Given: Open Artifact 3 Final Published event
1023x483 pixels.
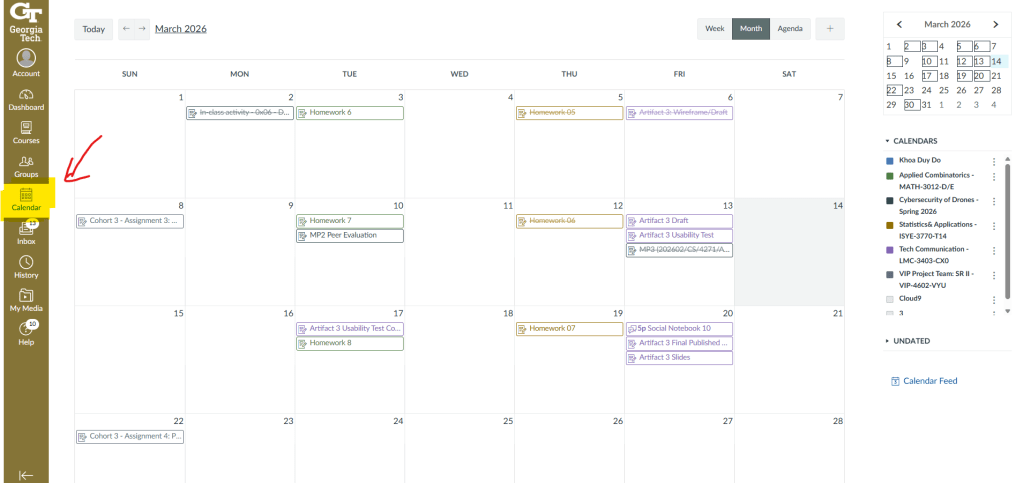Looking at the screenshot, I should click(679, 343).
